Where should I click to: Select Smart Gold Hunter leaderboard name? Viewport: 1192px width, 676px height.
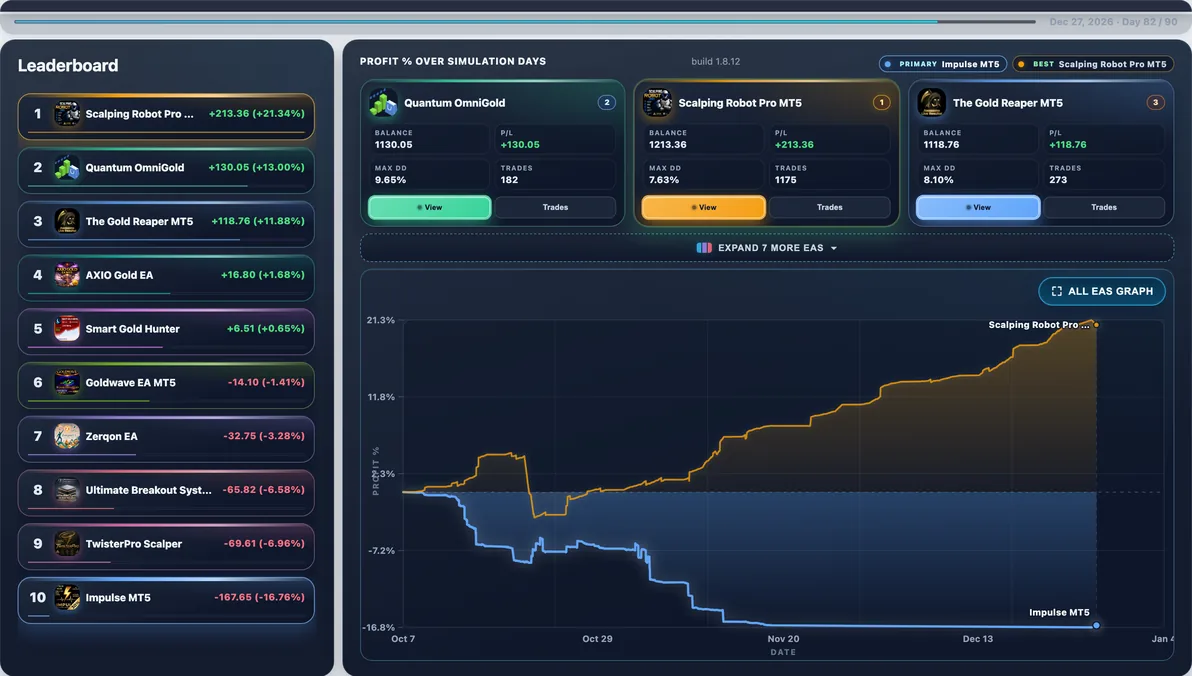coord(132,329)
